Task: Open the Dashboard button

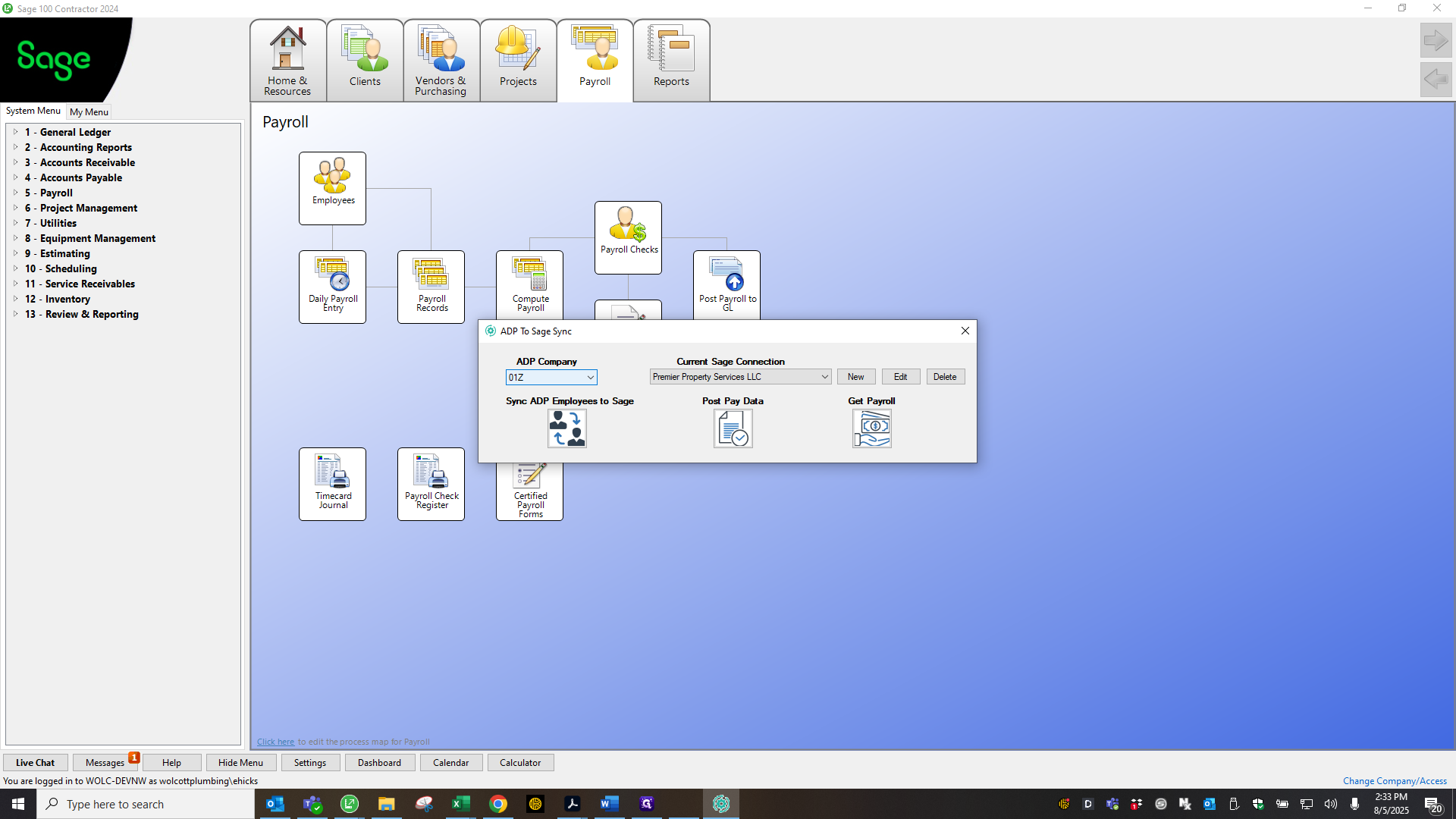Action: tap(379, 763)
